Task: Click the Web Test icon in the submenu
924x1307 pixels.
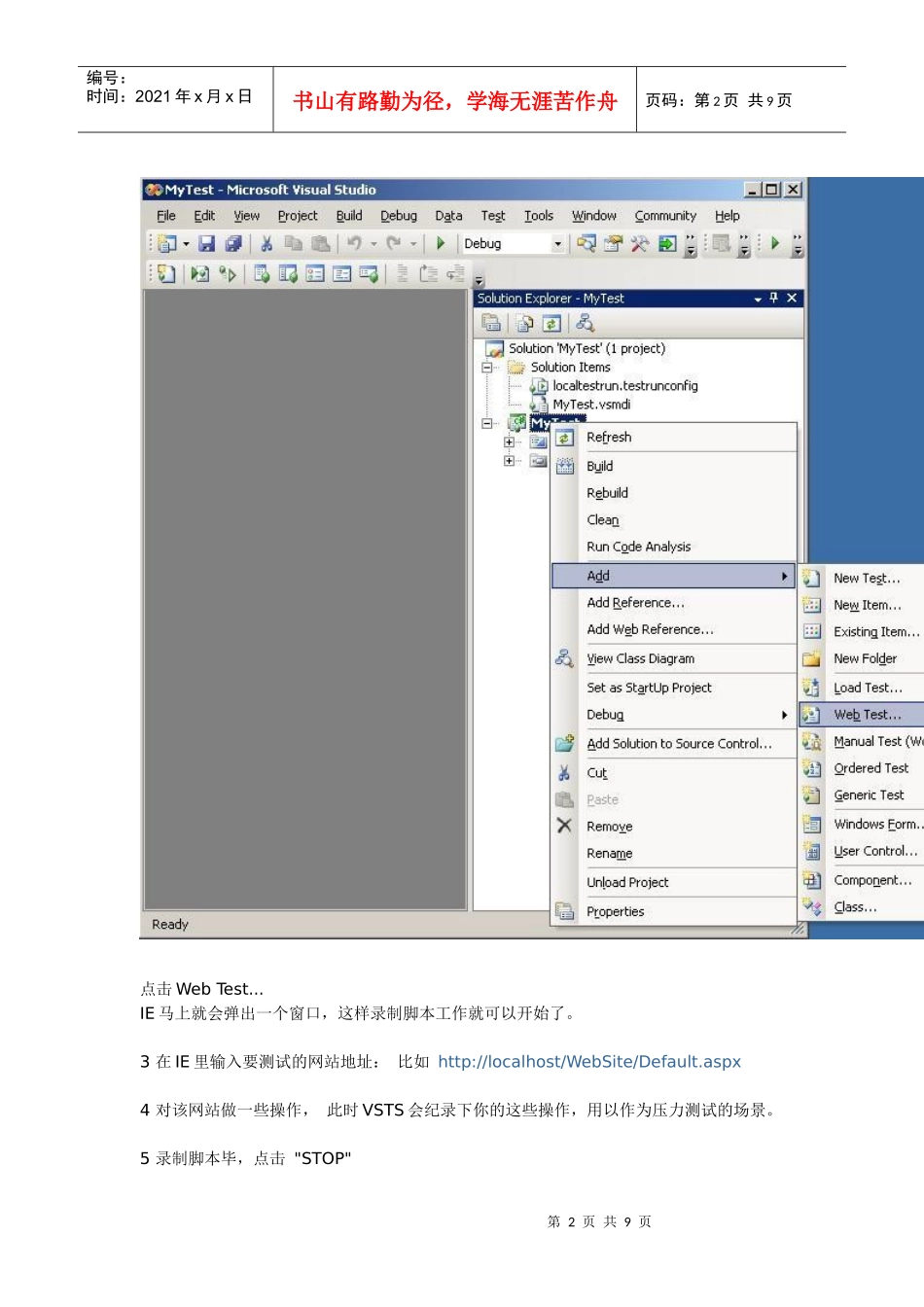Action: point(811,715)
